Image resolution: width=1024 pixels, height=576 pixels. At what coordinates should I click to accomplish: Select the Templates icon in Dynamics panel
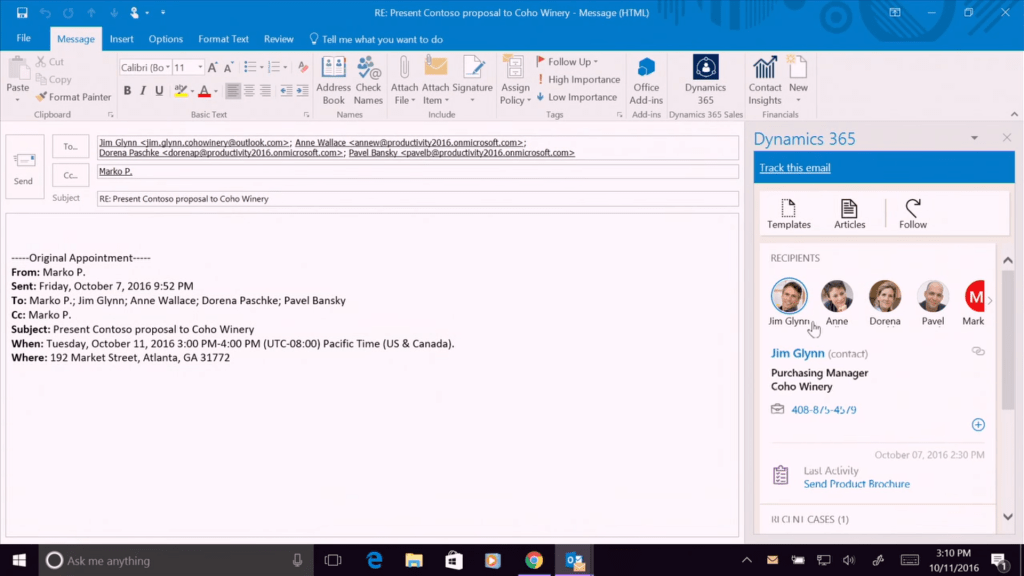tap(788, 212)
